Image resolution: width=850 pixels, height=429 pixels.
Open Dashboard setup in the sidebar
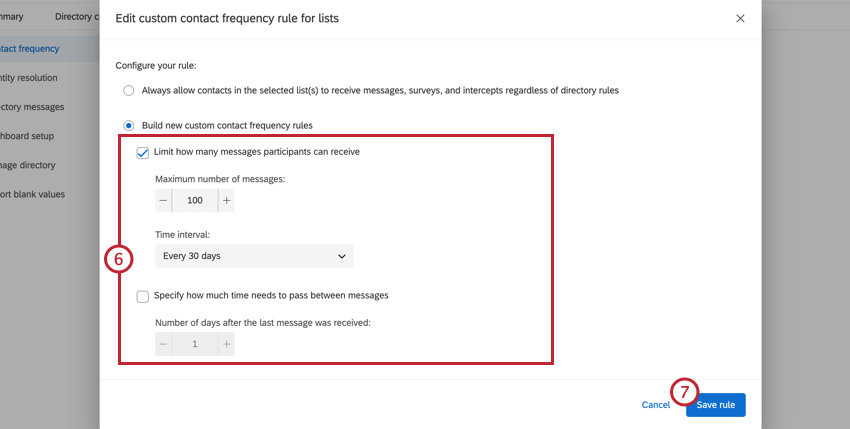tap(27, 136)
